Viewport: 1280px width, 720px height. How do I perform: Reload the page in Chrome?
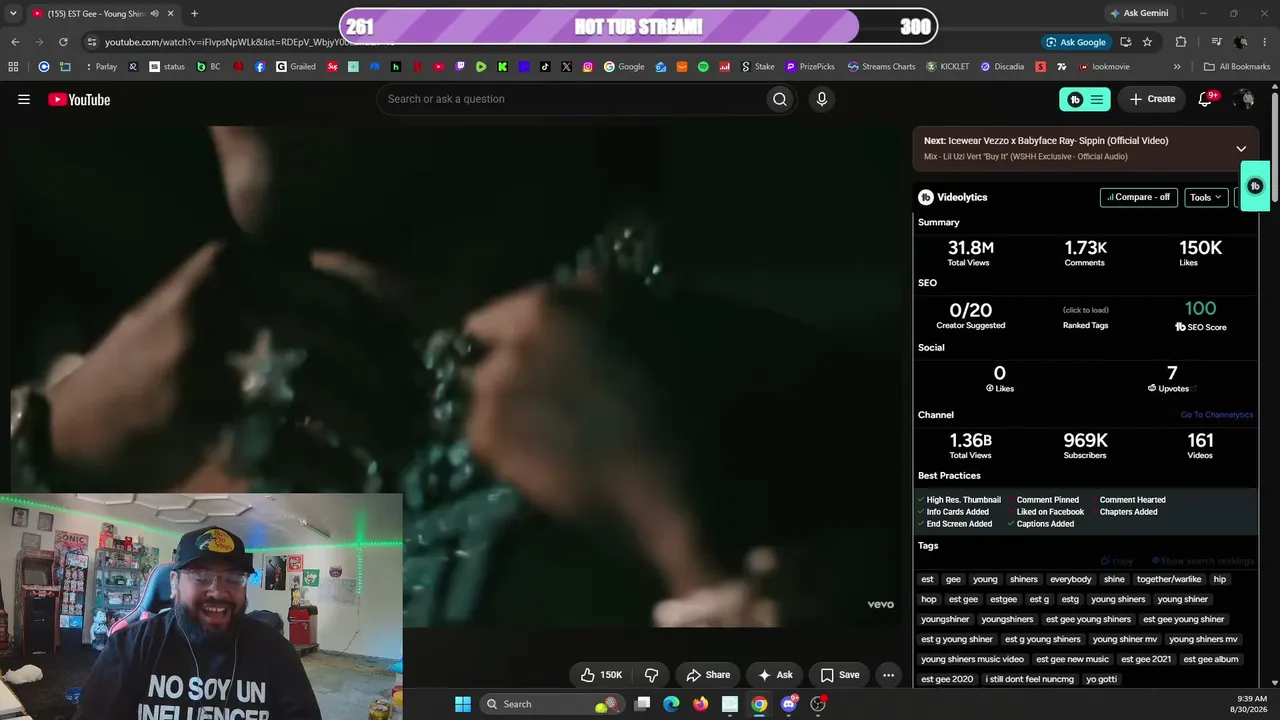point(63,42)
